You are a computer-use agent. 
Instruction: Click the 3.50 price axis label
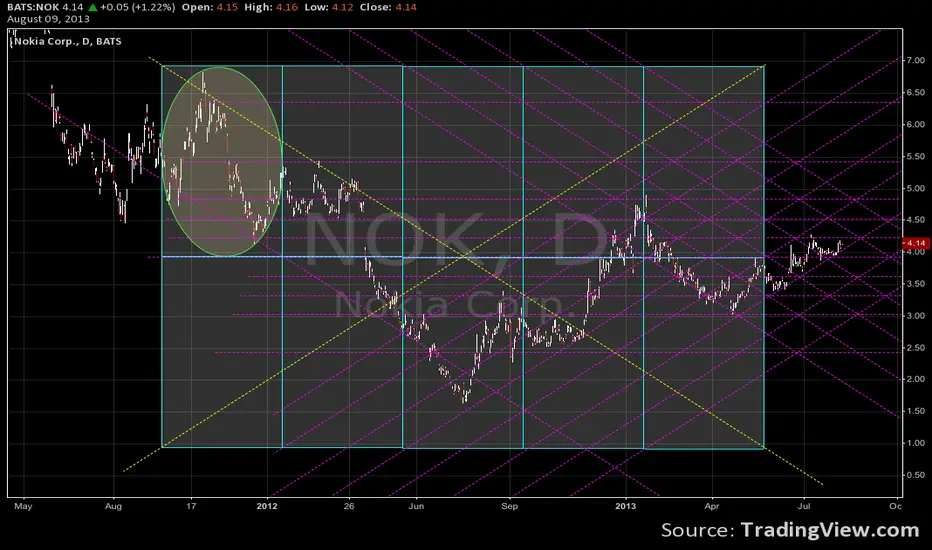[x=915, y=284]
